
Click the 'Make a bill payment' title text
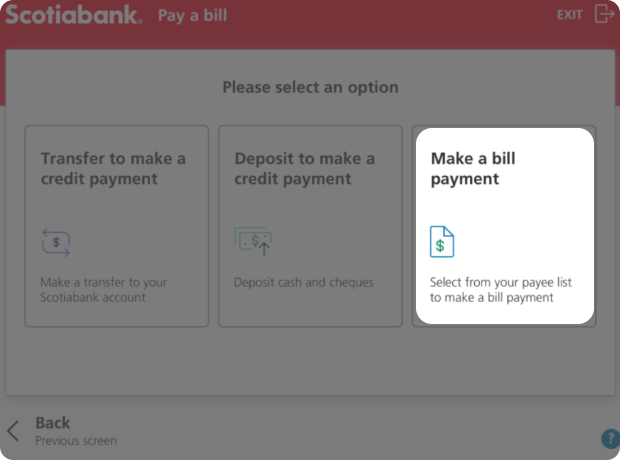click(473, 168)
